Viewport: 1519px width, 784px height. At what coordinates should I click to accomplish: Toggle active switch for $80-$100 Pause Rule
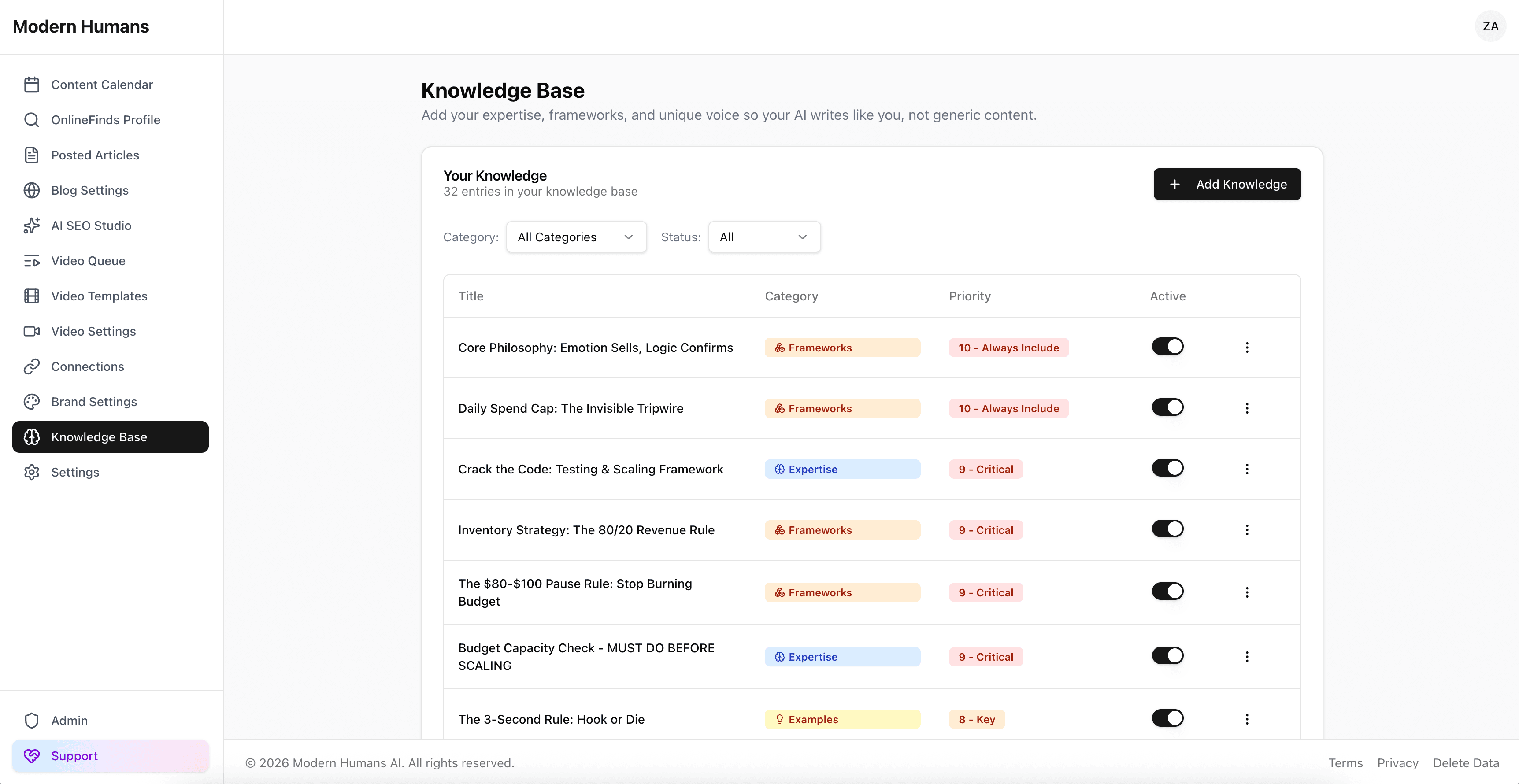(x=1167, y=591)
